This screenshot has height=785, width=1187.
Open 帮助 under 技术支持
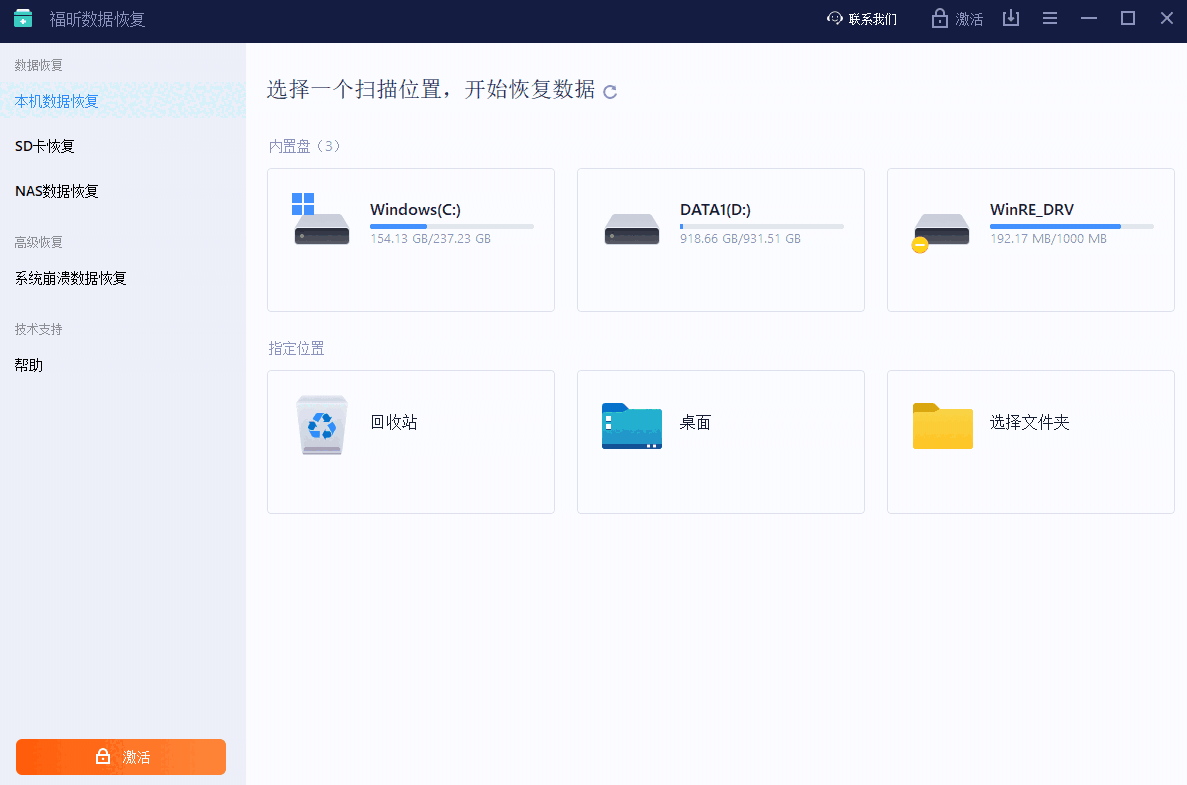click(x=29, y=364)
